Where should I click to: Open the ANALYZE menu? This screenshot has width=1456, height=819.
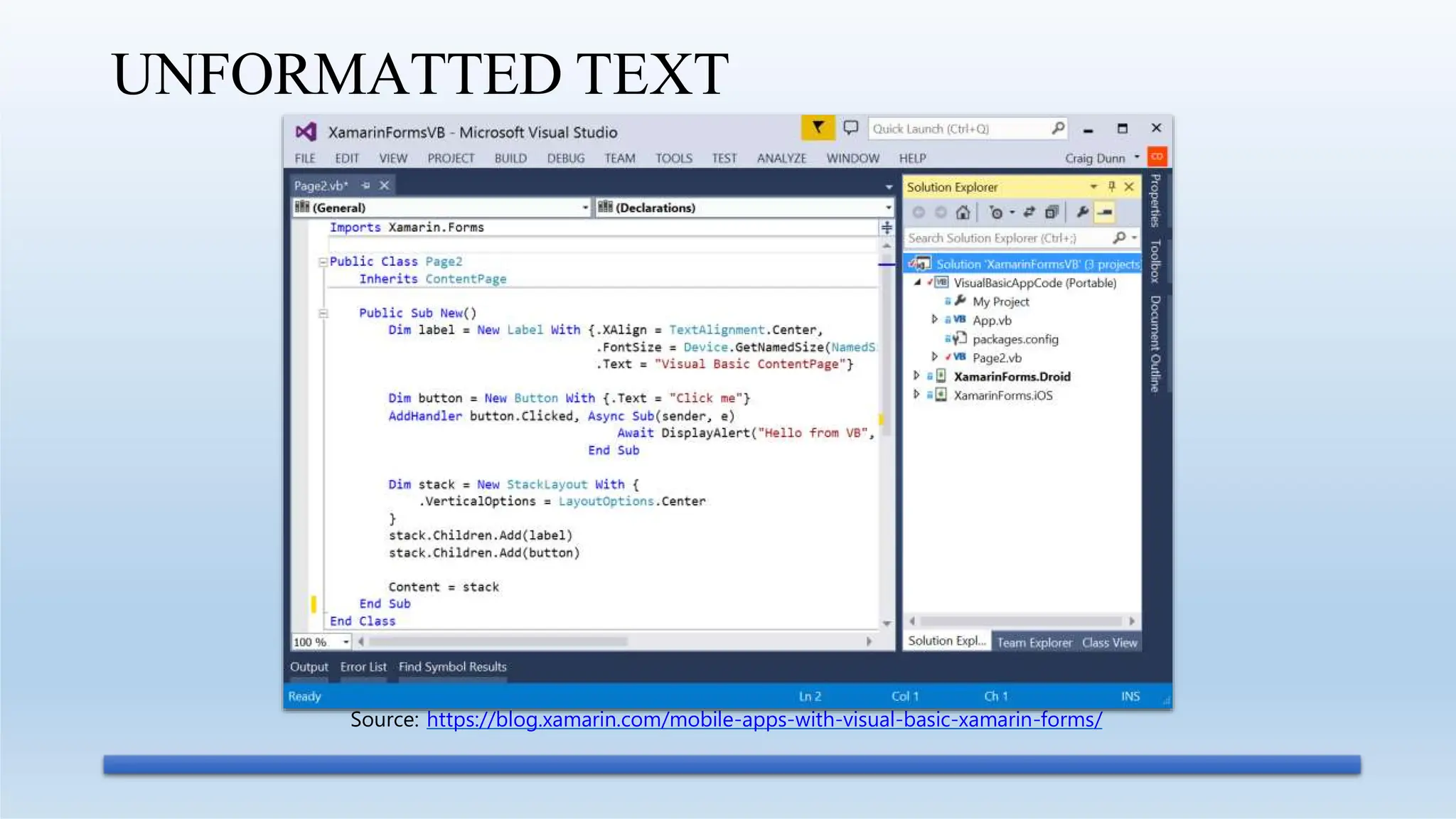click(x=781, y=158)
